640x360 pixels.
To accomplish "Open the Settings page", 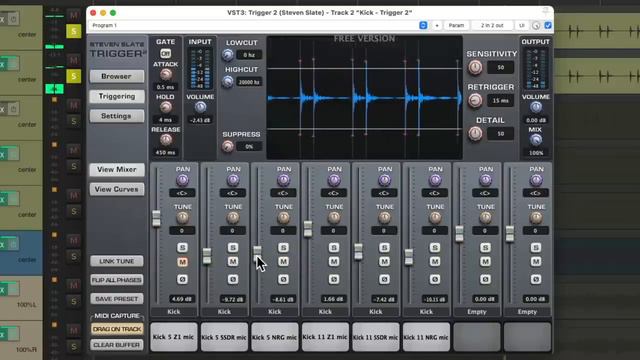I will [x=117, y=116].
